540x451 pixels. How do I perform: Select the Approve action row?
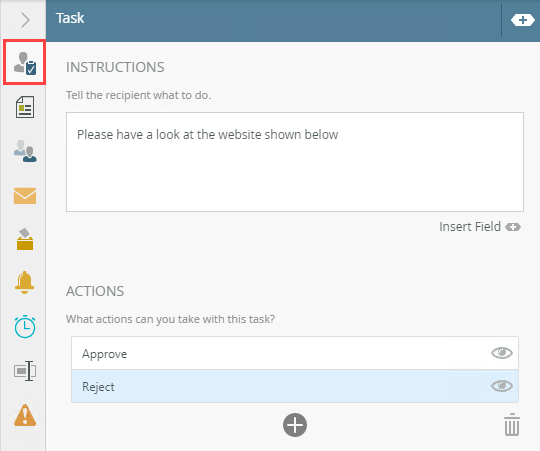coord(295,353)
